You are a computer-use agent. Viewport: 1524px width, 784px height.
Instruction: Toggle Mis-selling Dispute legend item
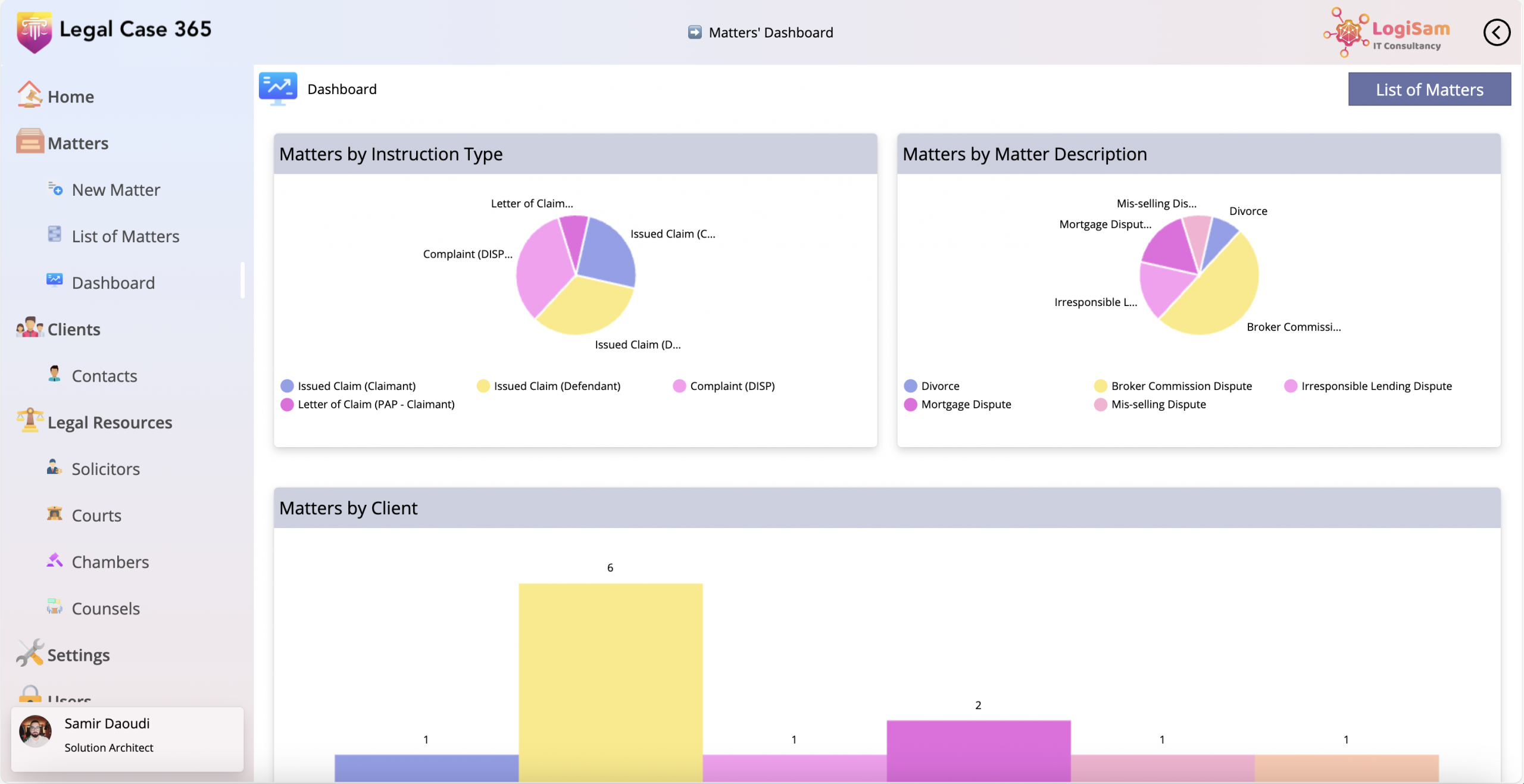(1158, 404)
